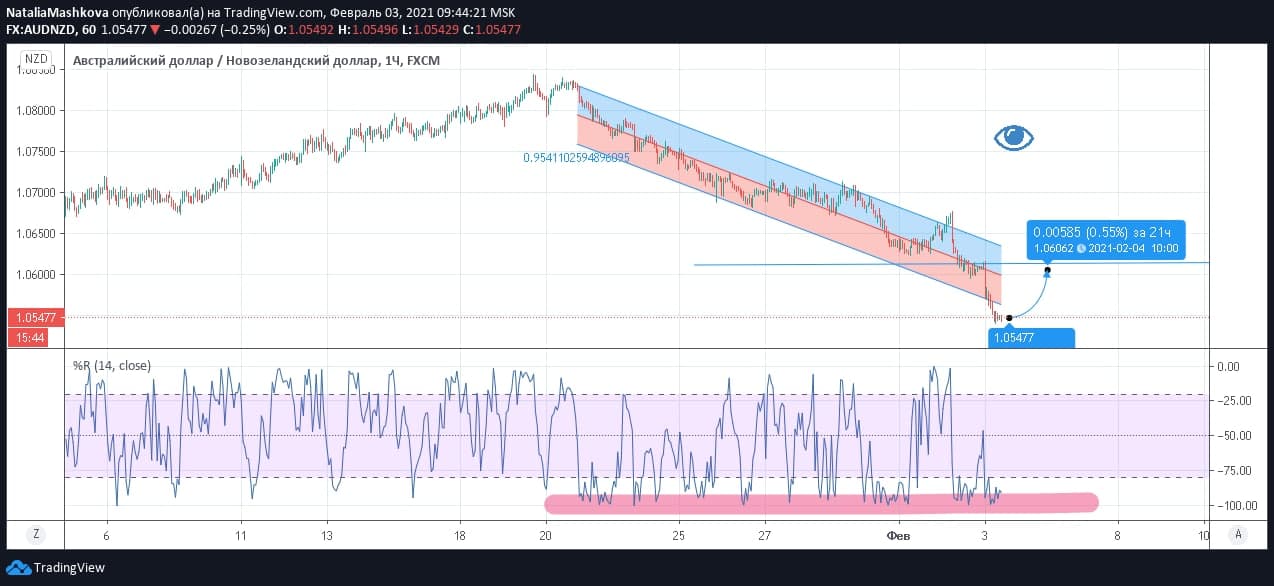This screenshot has height=586, width=1274.
Task: Select the pink highlight brush stroke
Action: click(x=820, y=503)
